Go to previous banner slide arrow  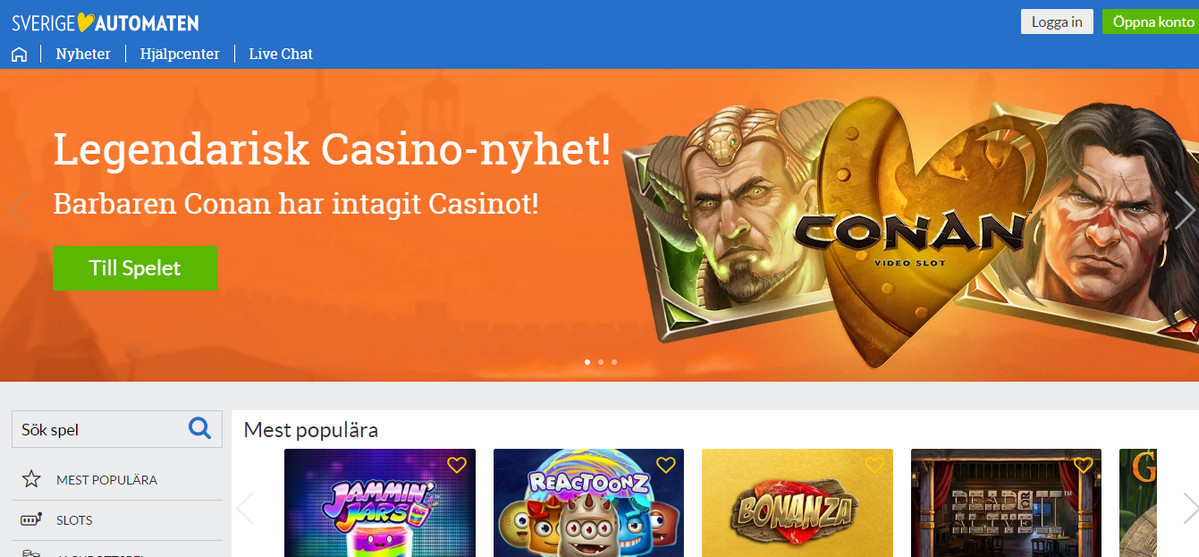point(19,210)
